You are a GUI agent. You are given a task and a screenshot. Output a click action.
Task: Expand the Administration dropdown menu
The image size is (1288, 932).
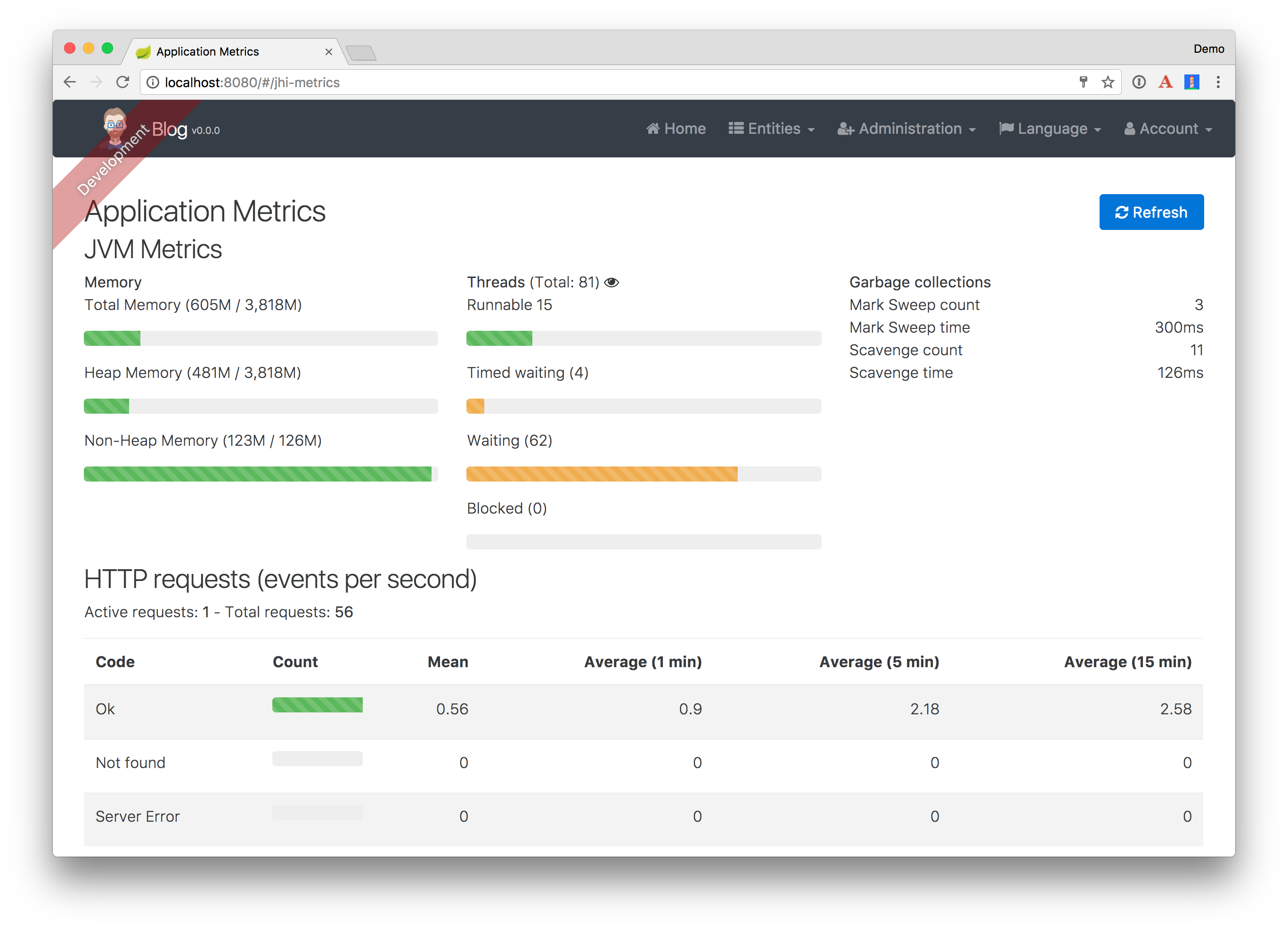pos(906,129)
